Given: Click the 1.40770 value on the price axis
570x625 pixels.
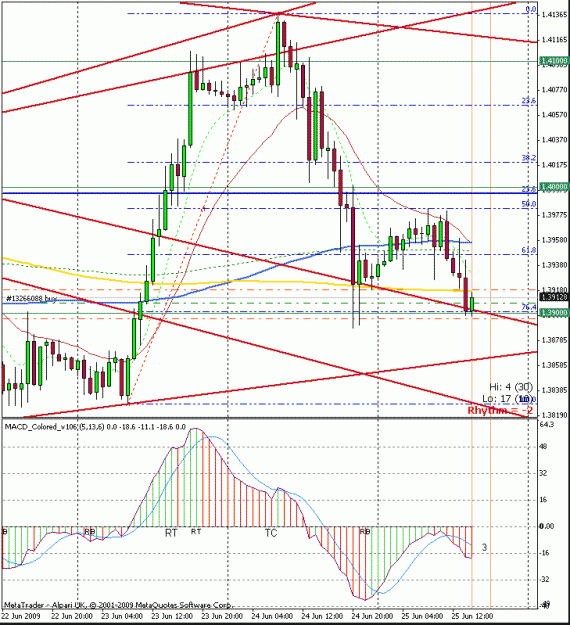Looking at the screenshot, I should (554, 90).
